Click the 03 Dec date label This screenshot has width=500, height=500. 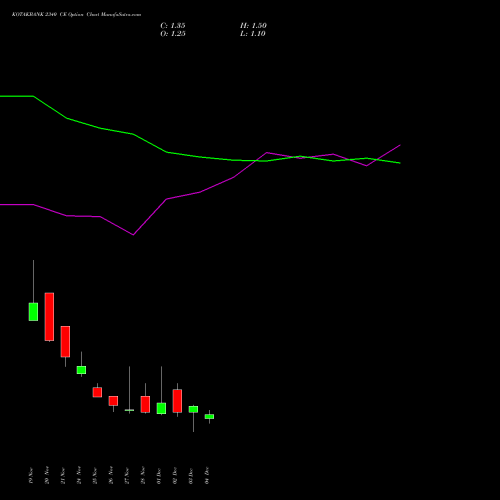pos(191,475)
